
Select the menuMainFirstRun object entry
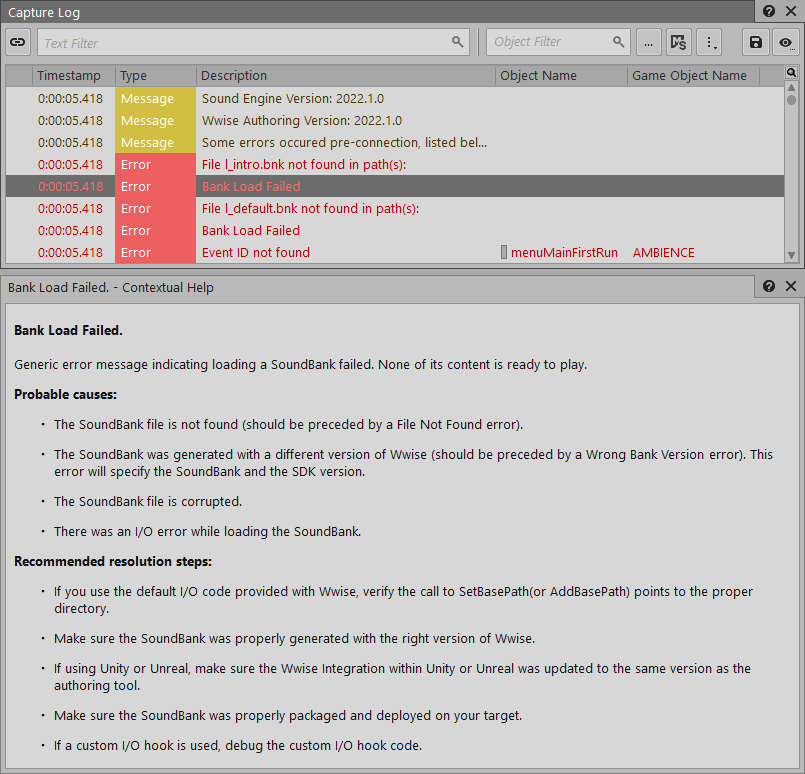[564, 253]
